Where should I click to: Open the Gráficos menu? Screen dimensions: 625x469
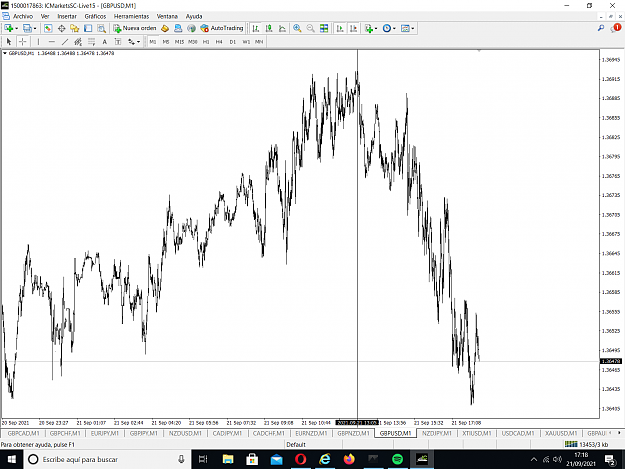tap(95, 16)
